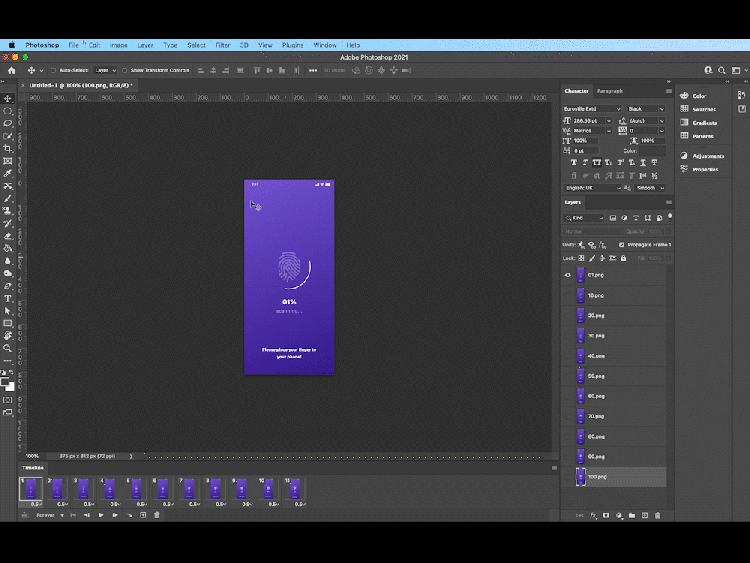
Task: Select the Horizontal Type tool
Action: 8,298
